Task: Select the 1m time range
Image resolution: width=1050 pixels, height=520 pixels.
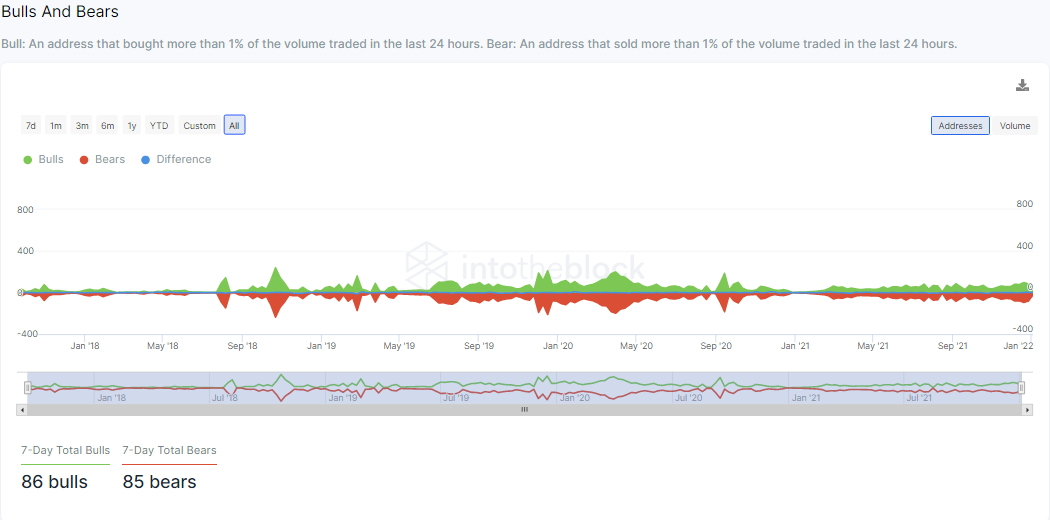Action: click(x=56, y=125)
